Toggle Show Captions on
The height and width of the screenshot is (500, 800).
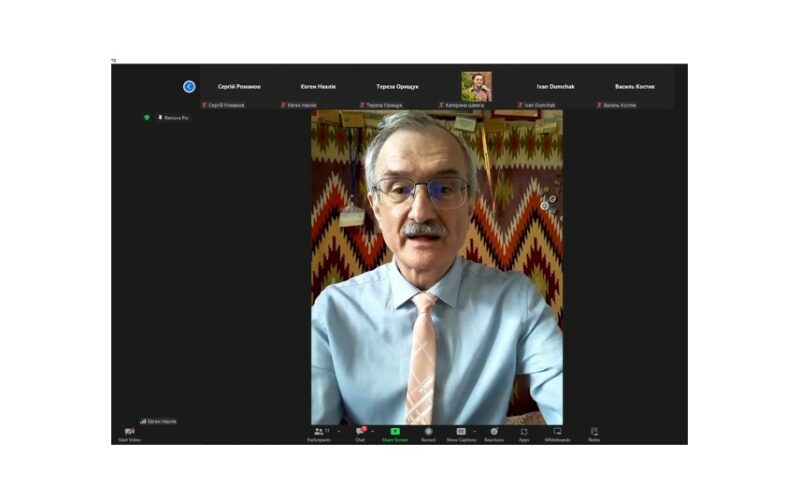460,432
